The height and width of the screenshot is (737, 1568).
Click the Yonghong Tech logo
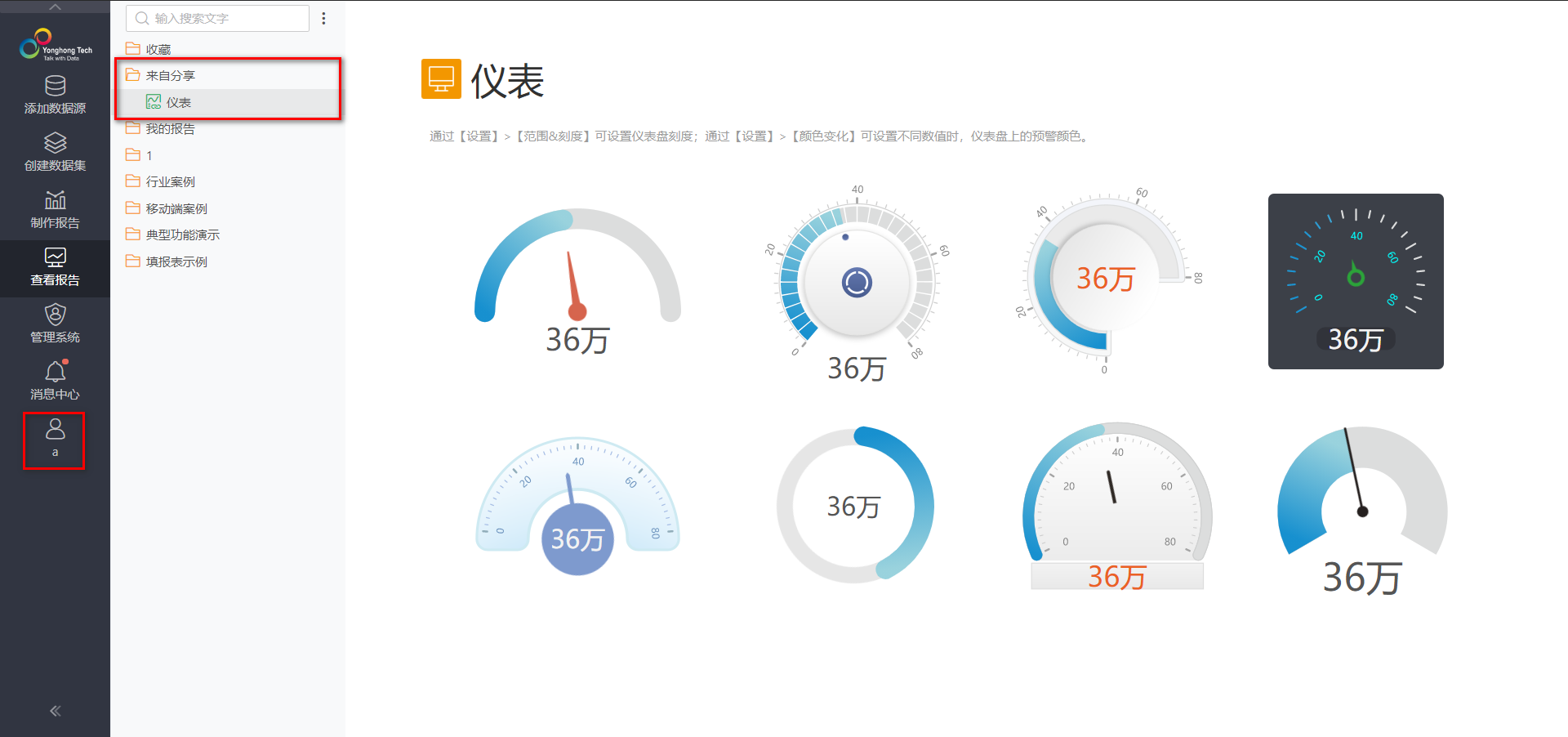click(55, 45)
